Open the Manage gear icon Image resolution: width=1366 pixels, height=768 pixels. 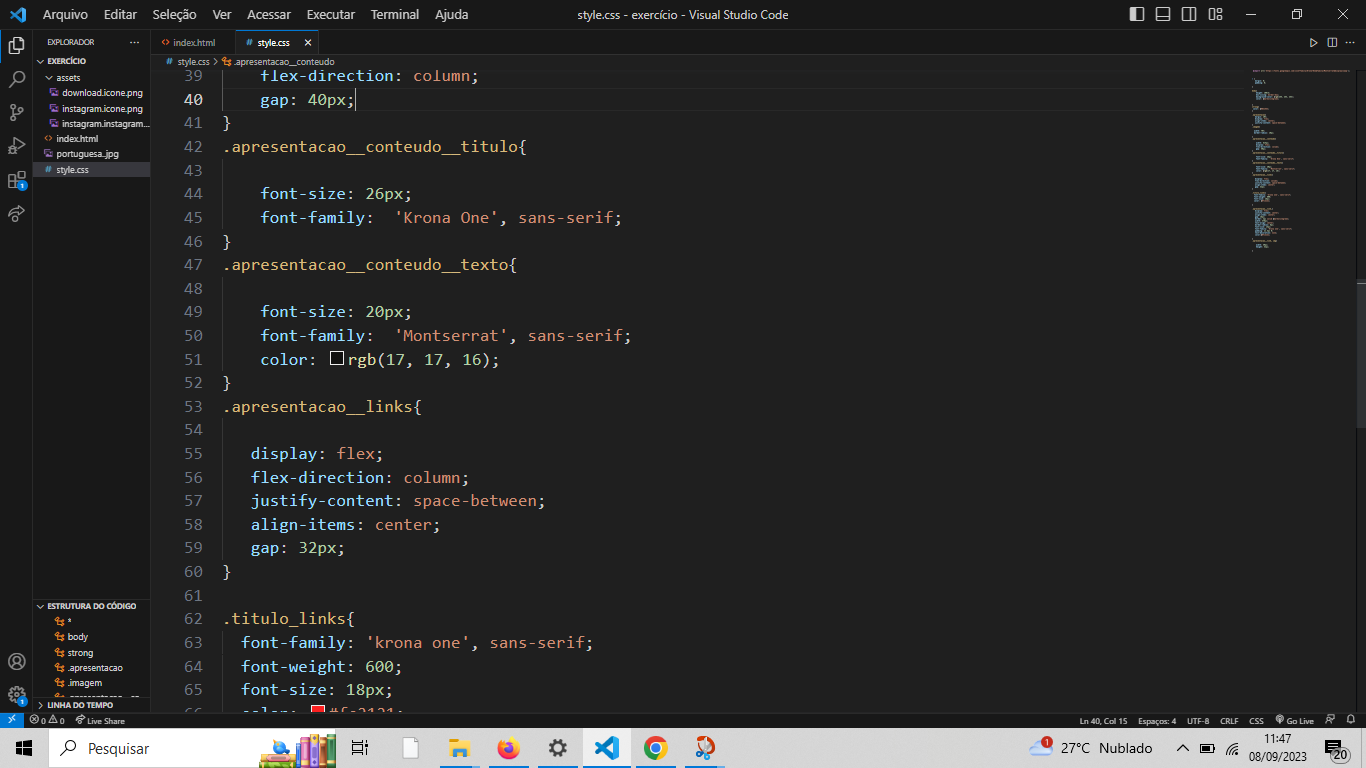pos(16,694)
